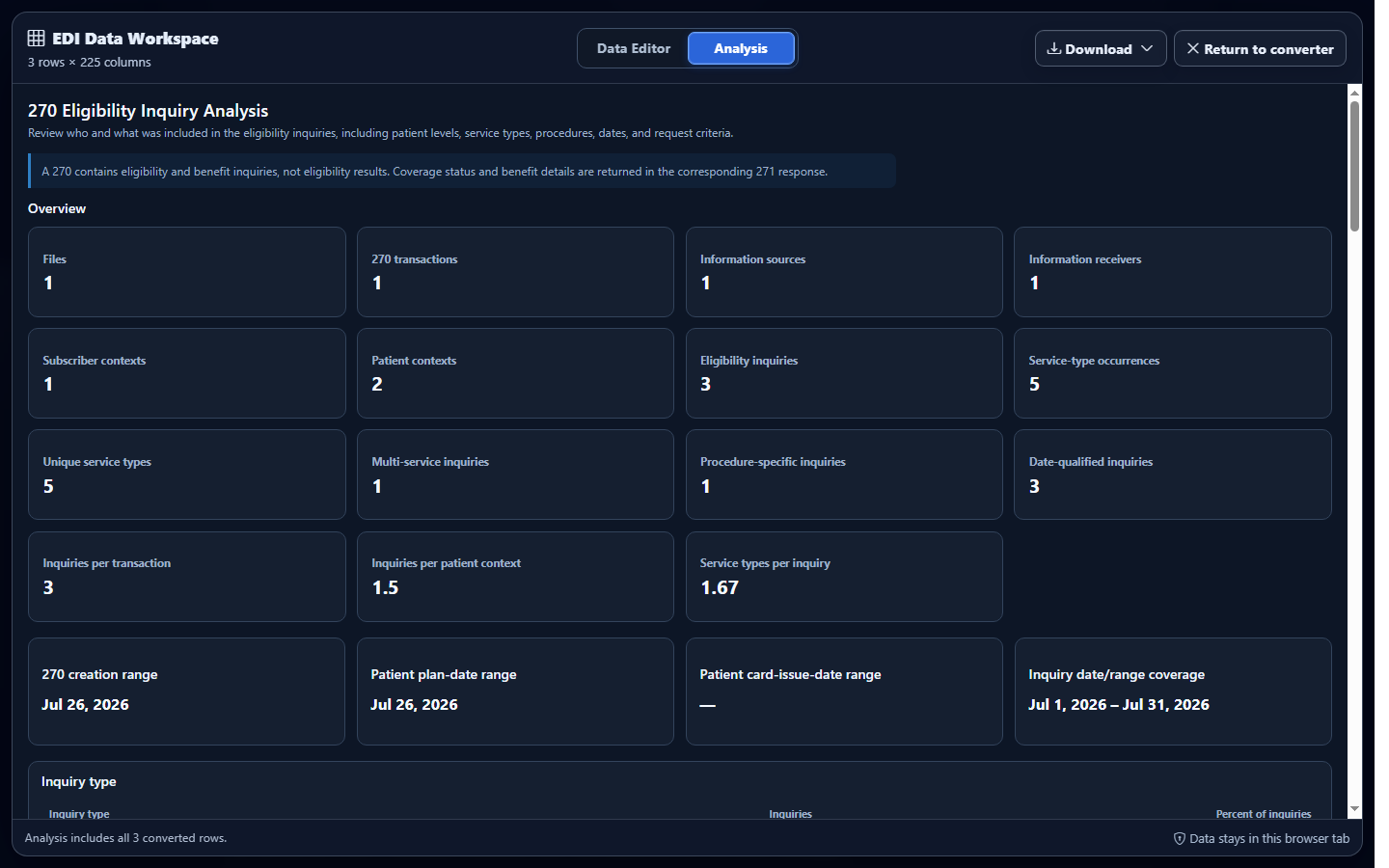This screenshot has width=1389, height=868.
Task: Click 'Data stays in this browser tab' text
Action: [1269, 838]
